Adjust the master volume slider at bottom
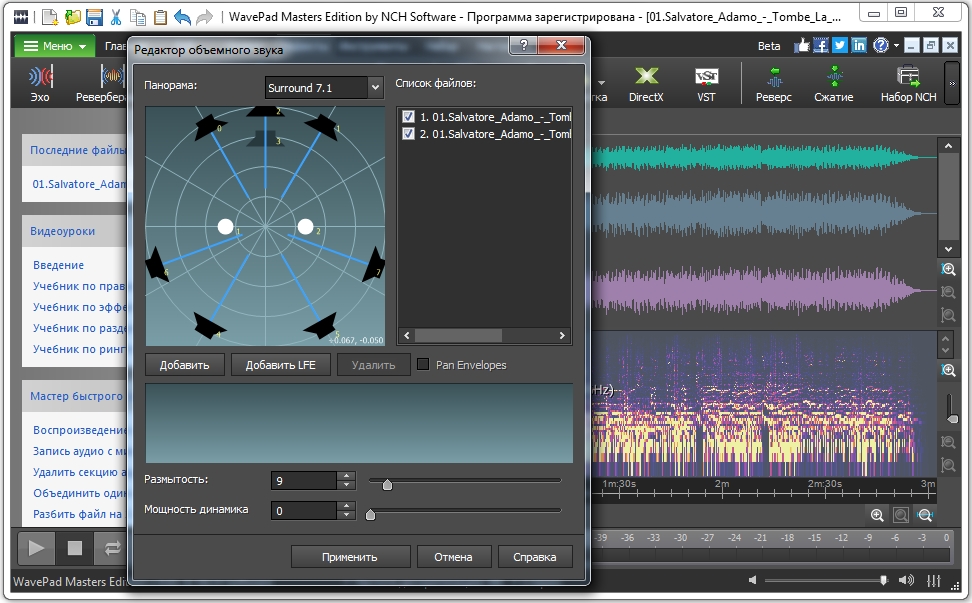The image size is (972, 603). click(883, 580)
